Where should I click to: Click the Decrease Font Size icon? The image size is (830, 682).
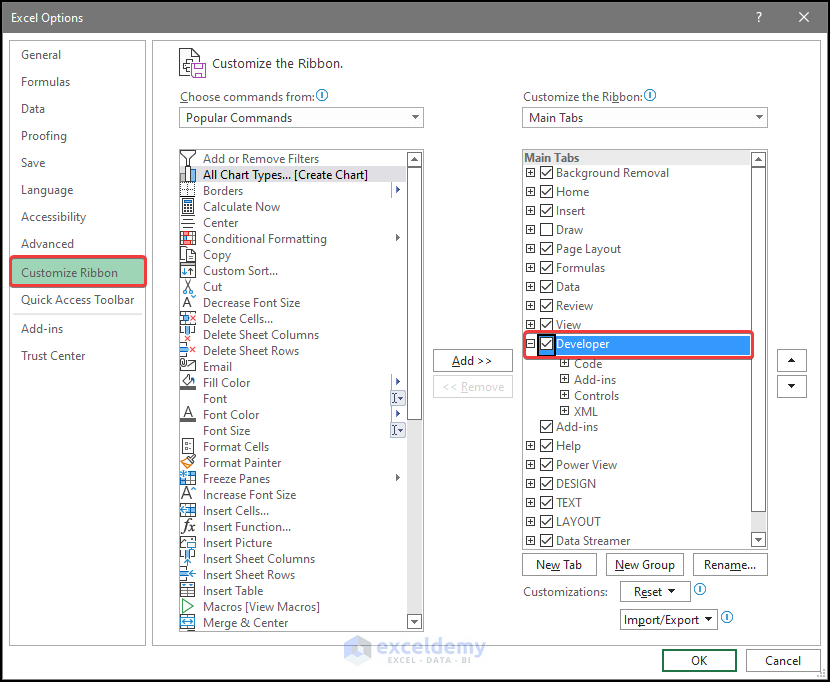[188, 302]
